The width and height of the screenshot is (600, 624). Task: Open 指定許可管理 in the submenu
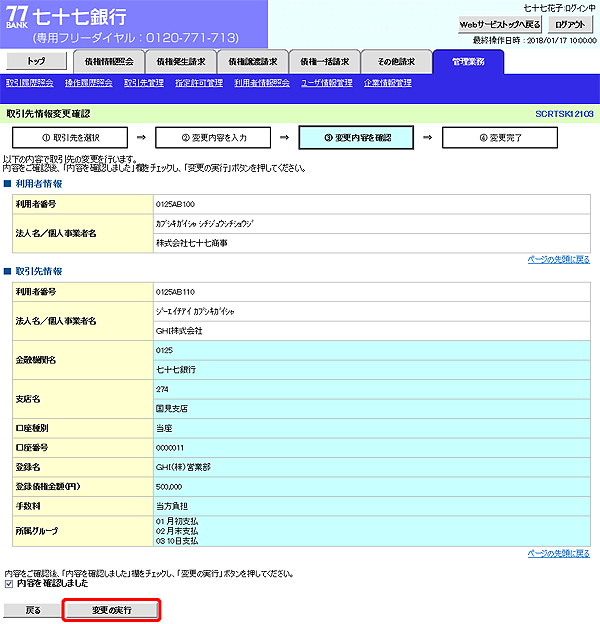point(199,83)
